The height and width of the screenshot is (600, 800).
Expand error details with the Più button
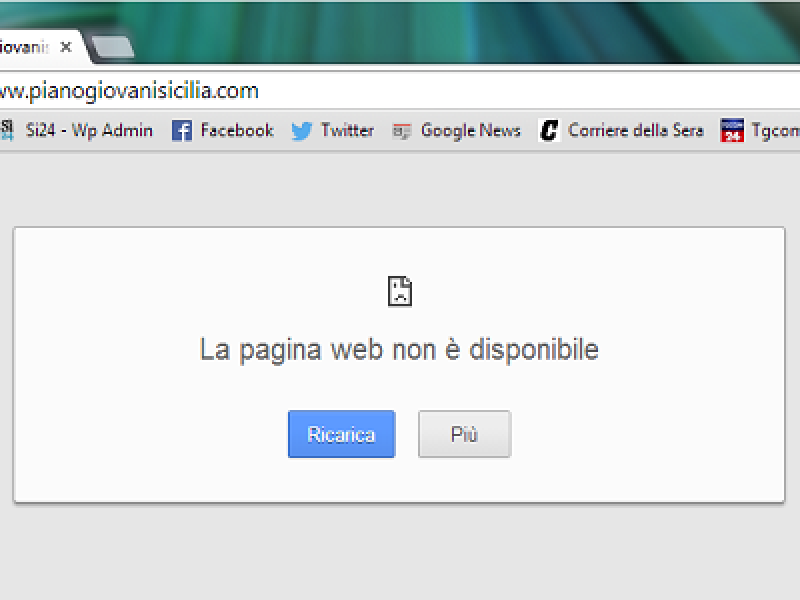464,434
